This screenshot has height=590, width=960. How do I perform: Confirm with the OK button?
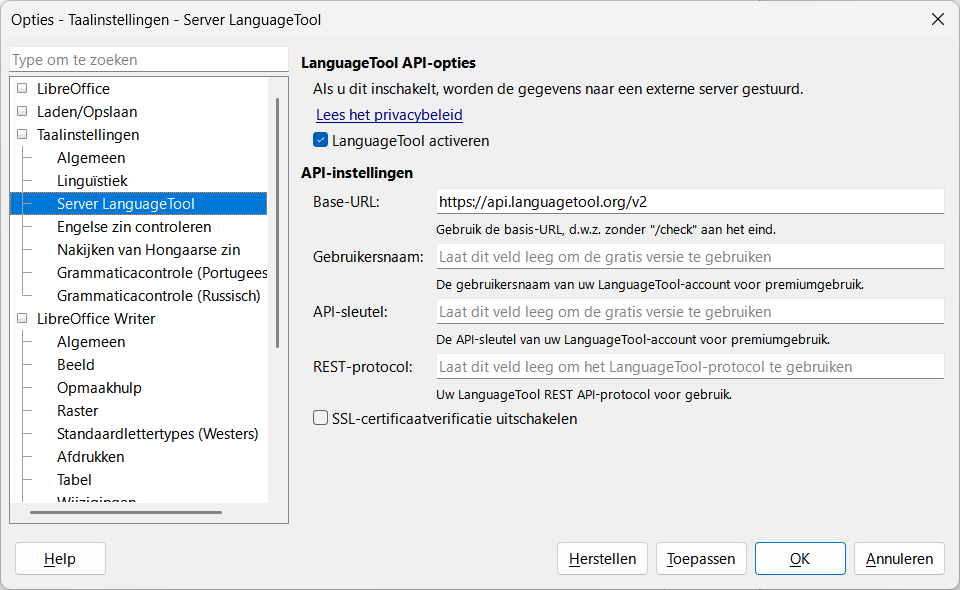pyautogui.click(x=800, y=559)
